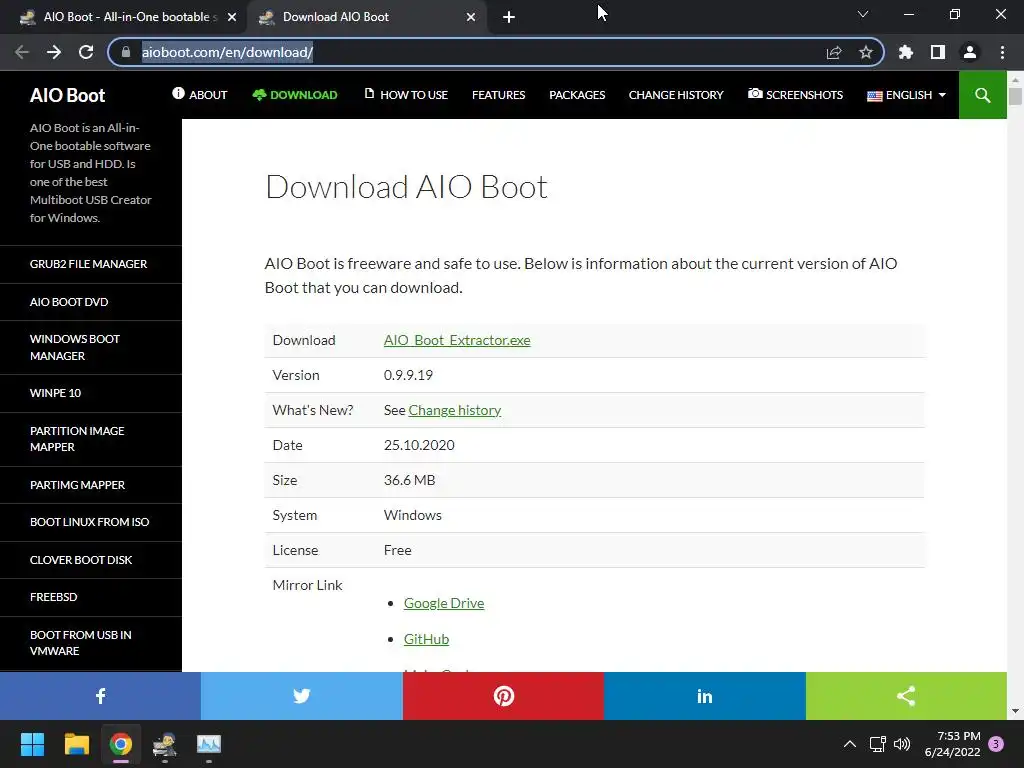Open BOOT LINUX FROM ISO sidebar link
The image size is (1024, 768).
(89, 522)
